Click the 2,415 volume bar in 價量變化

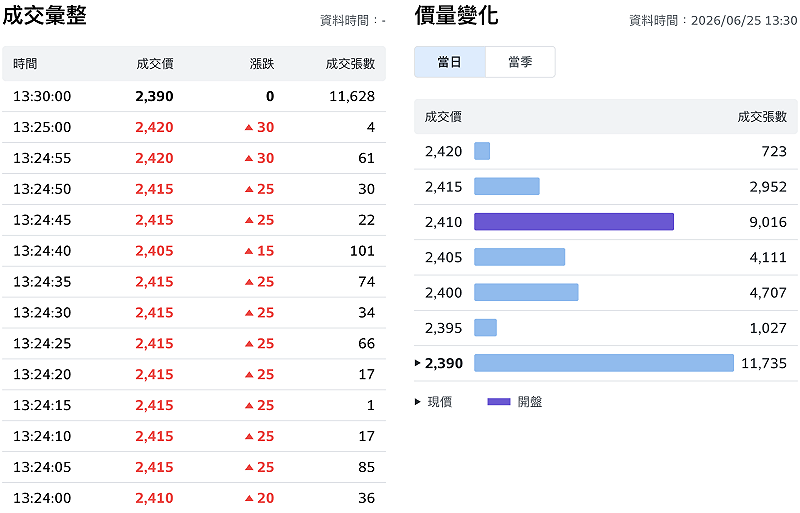pyautogui.click(x=507, y=186)
